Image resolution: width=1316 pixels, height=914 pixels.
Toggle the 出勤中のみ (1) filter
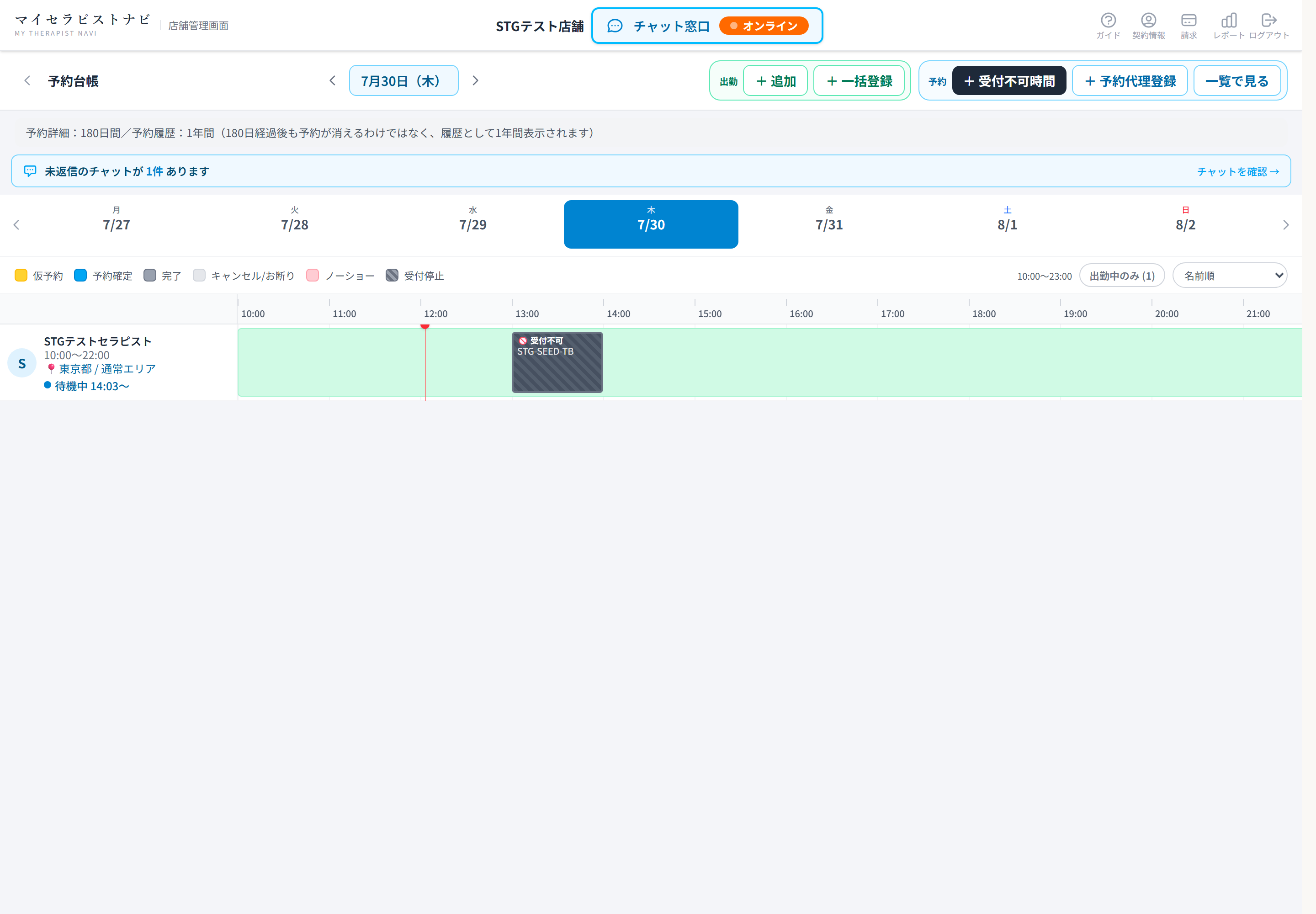click(x=1122, y=276)
